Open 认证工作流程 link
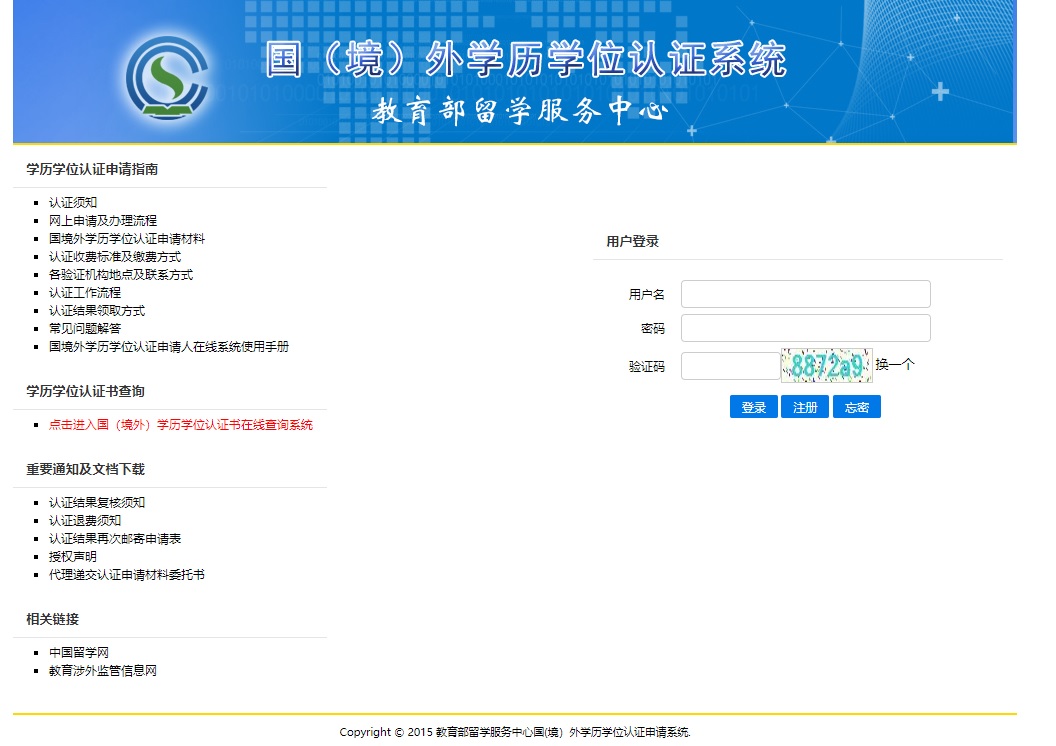1056x746 pixels. click(x=85, y=292)
